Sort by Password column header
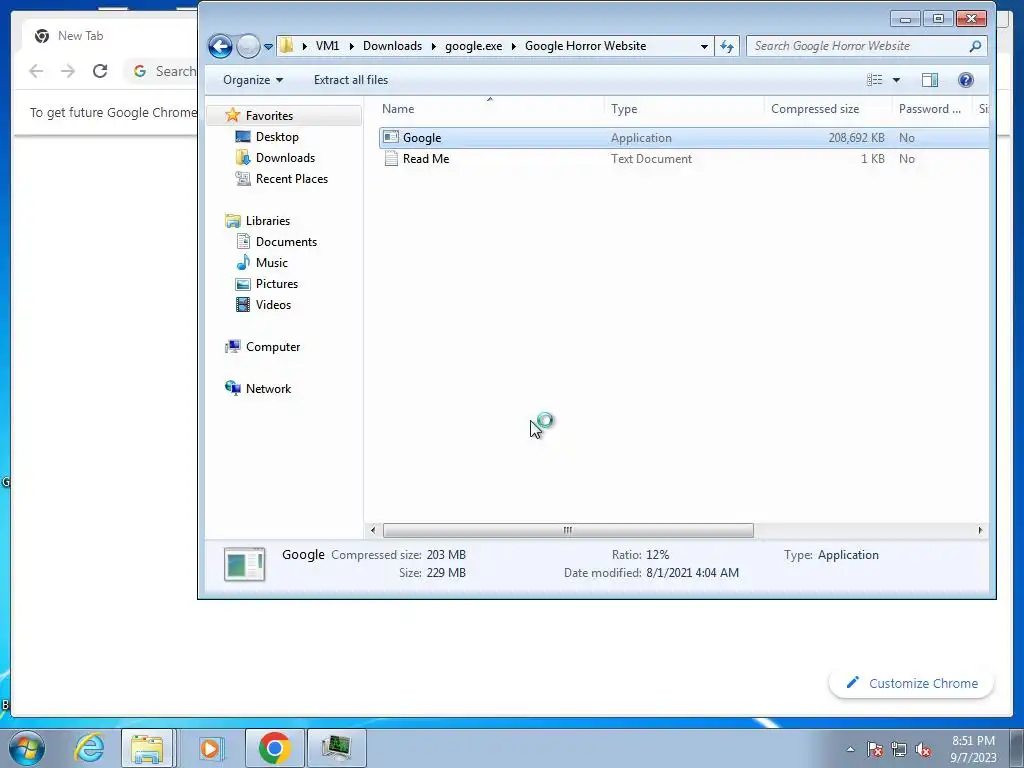This screenshot has width=1024, height=768. [932, 109]
